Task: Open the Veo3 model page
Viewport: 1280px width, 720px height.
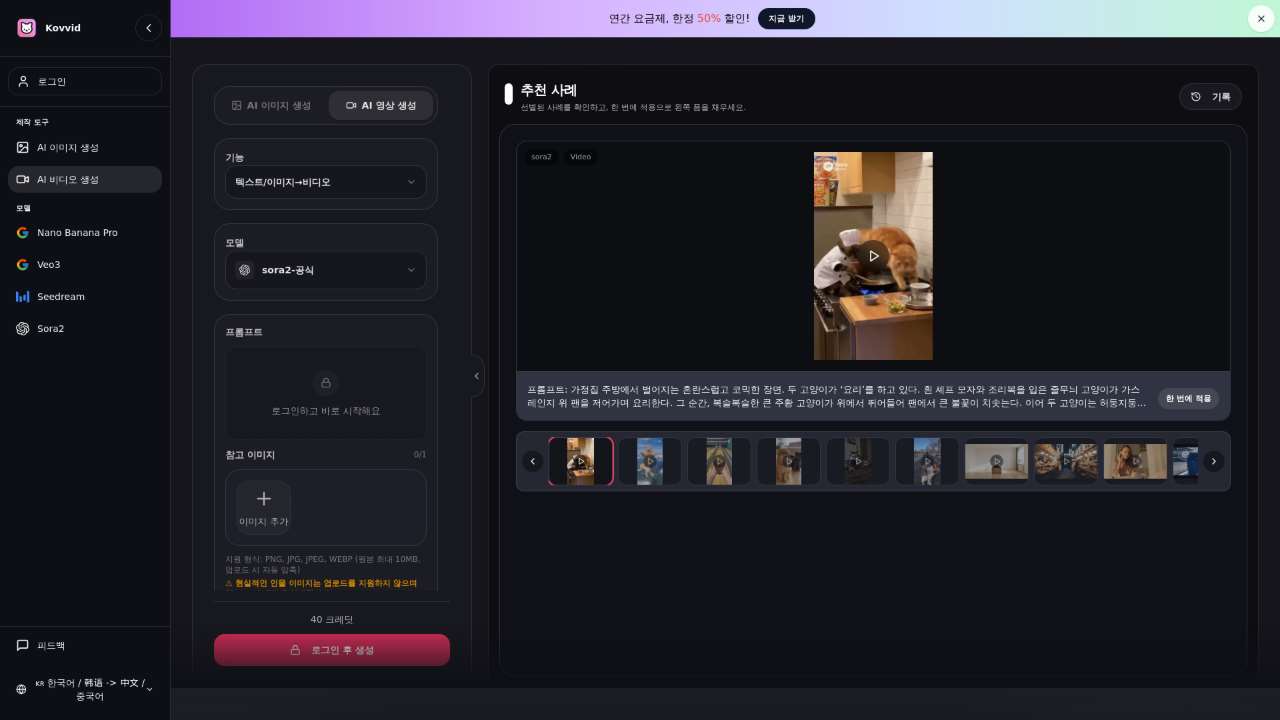Action: (48, 265)
